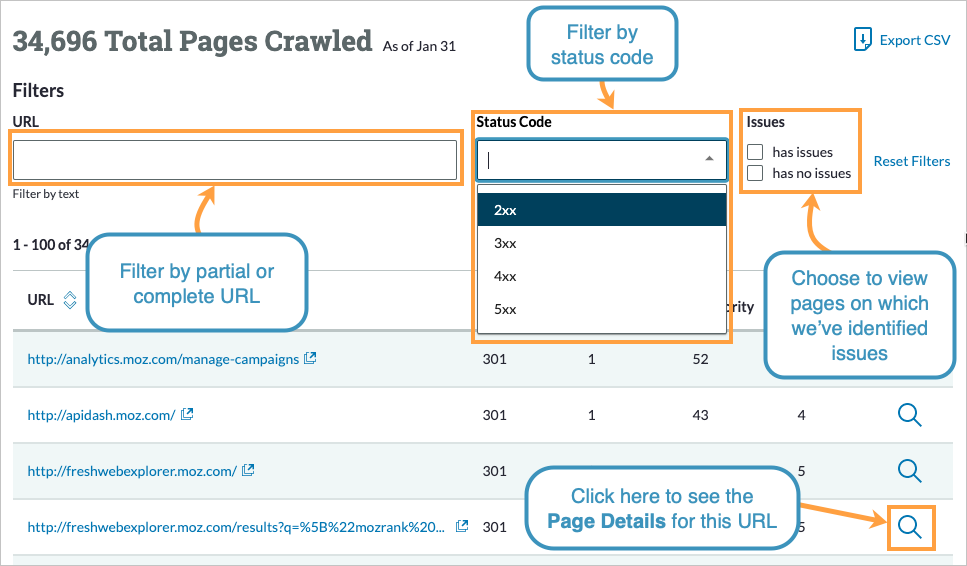The image size is (967, 566).
Task: Check the "has issues" checkbox
Action: click(756, 152)
